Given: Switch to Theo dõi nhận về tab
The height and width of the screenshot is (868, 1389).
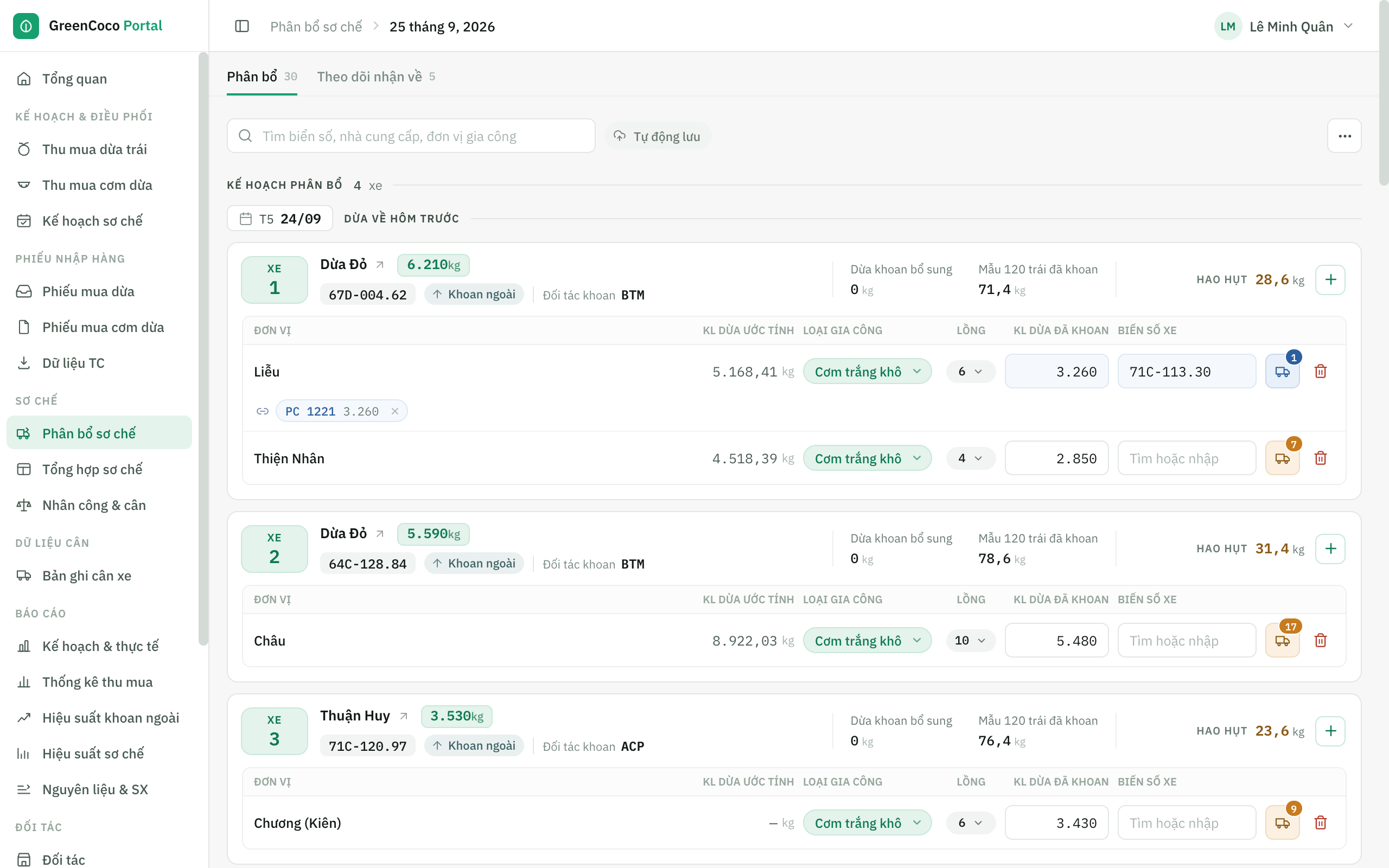Looking at the screenshot, I should point(376,76).
